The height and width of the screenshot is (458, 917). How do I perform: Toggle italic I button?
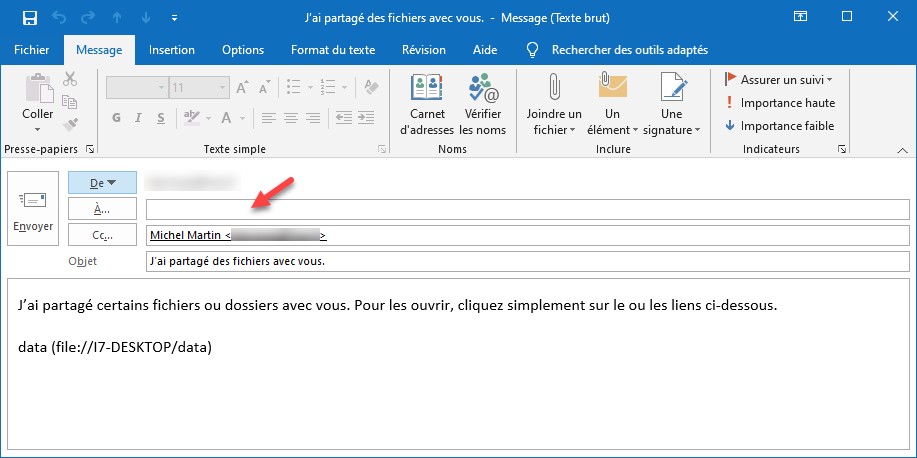tap(139, 118)
